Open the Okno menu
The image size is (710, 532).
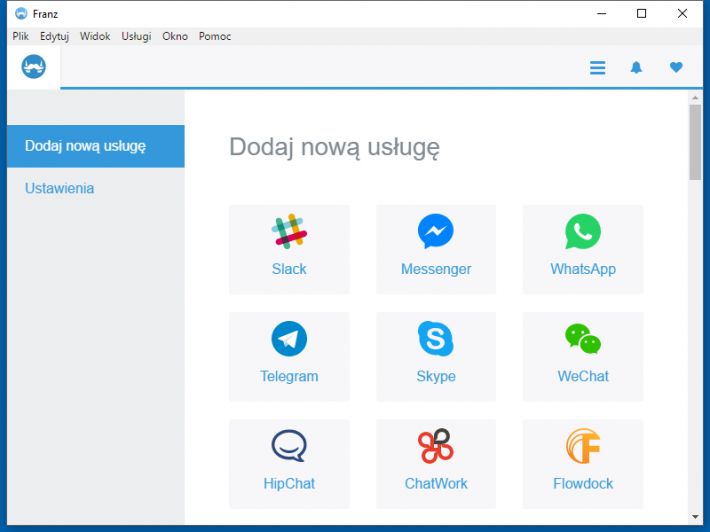click(175, 36)
